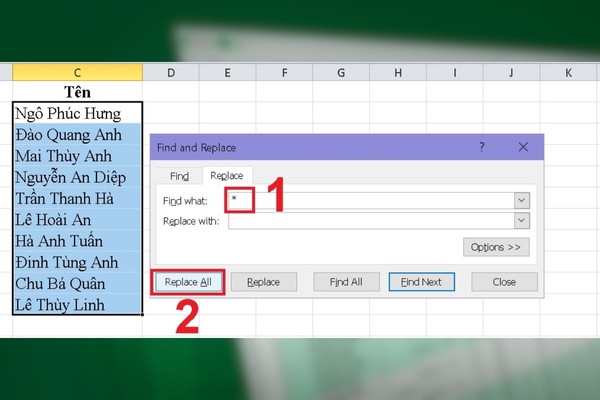The width and height of the screenshot is (600, 400).
Task: Click cell Nguyễn An Diệp
Action: pyautogui.click(x=77, y=177)
